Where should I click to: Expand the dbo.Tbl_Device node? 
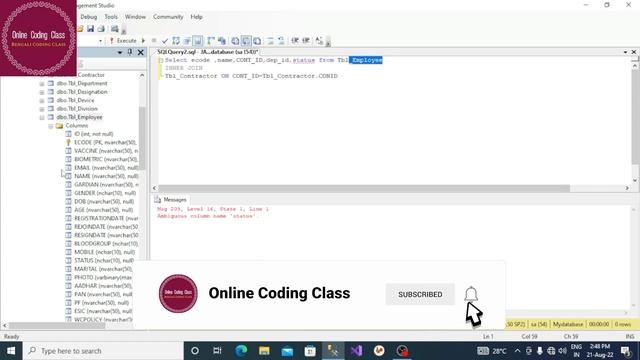click(42, 100)
